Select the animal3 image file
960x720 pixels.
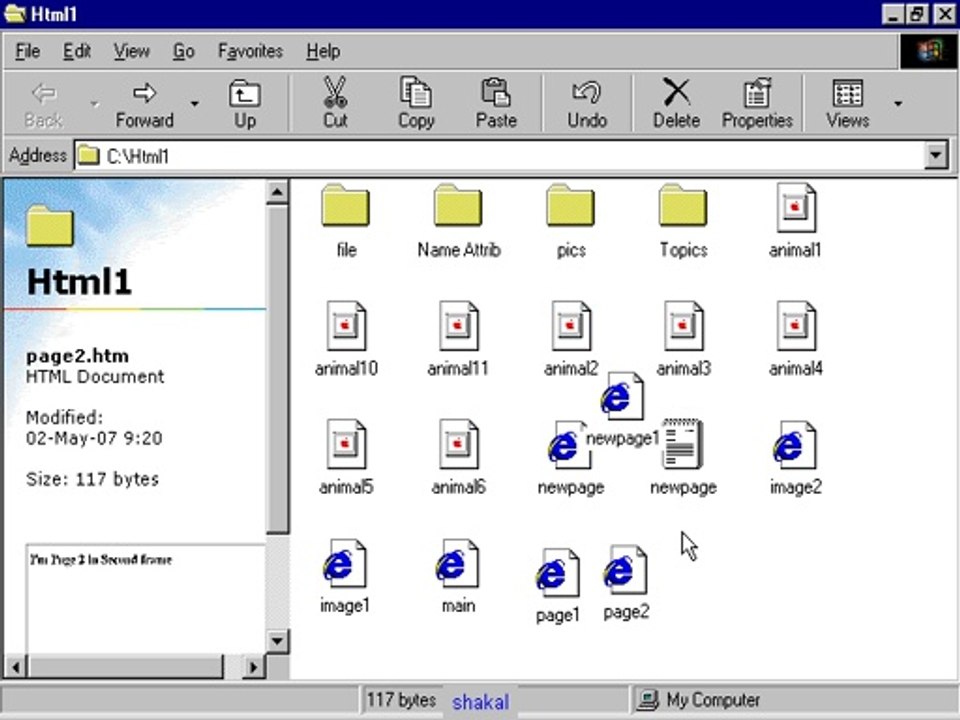683,339
